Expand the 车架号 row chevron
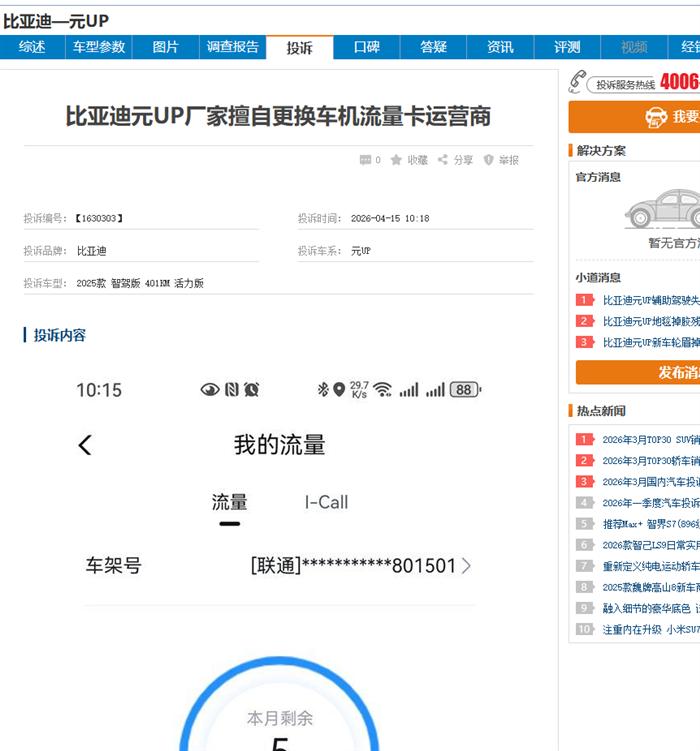Screen dimensions: 700x751 click(x=466, y=566)
